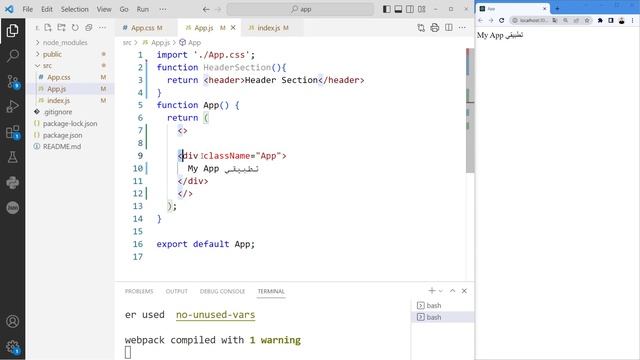
Task: Open the new terminal profile dropdown
Action: point(441,291)
